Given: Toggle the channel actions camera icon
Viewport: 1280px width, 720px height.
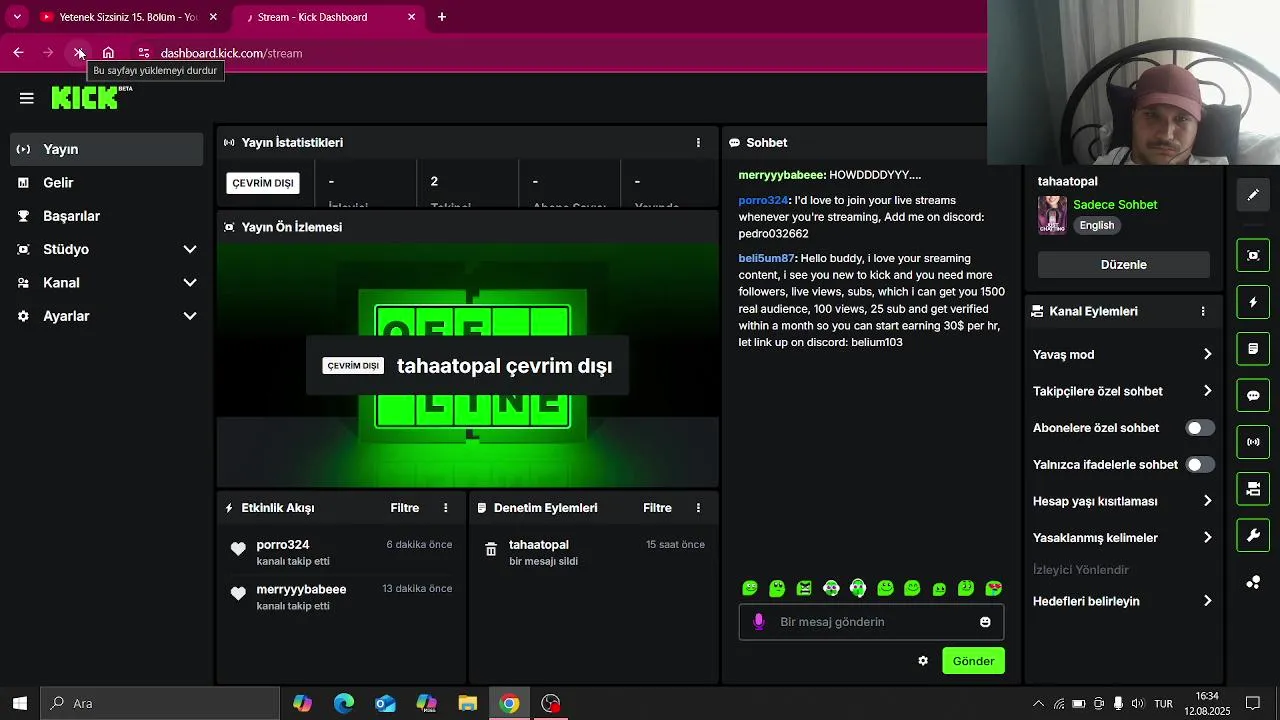Looking at the screenshot, I should 1253,489.
